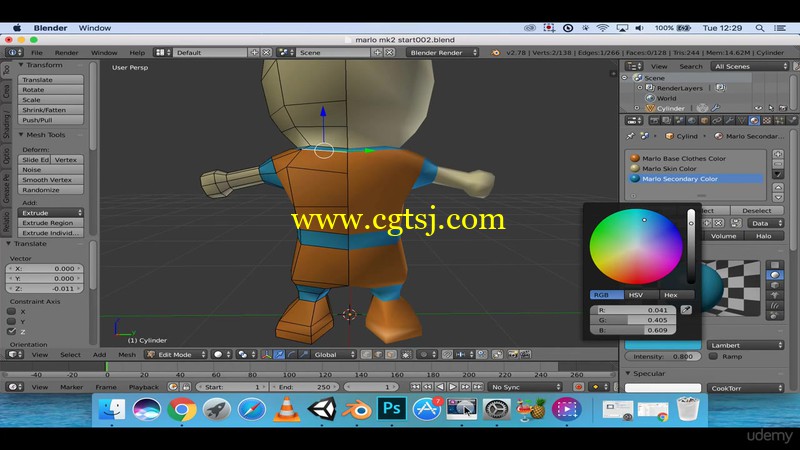Screen dimensions: 800x450
Task: Click the eyedropper in the color picker
Action: click(686, 310)
